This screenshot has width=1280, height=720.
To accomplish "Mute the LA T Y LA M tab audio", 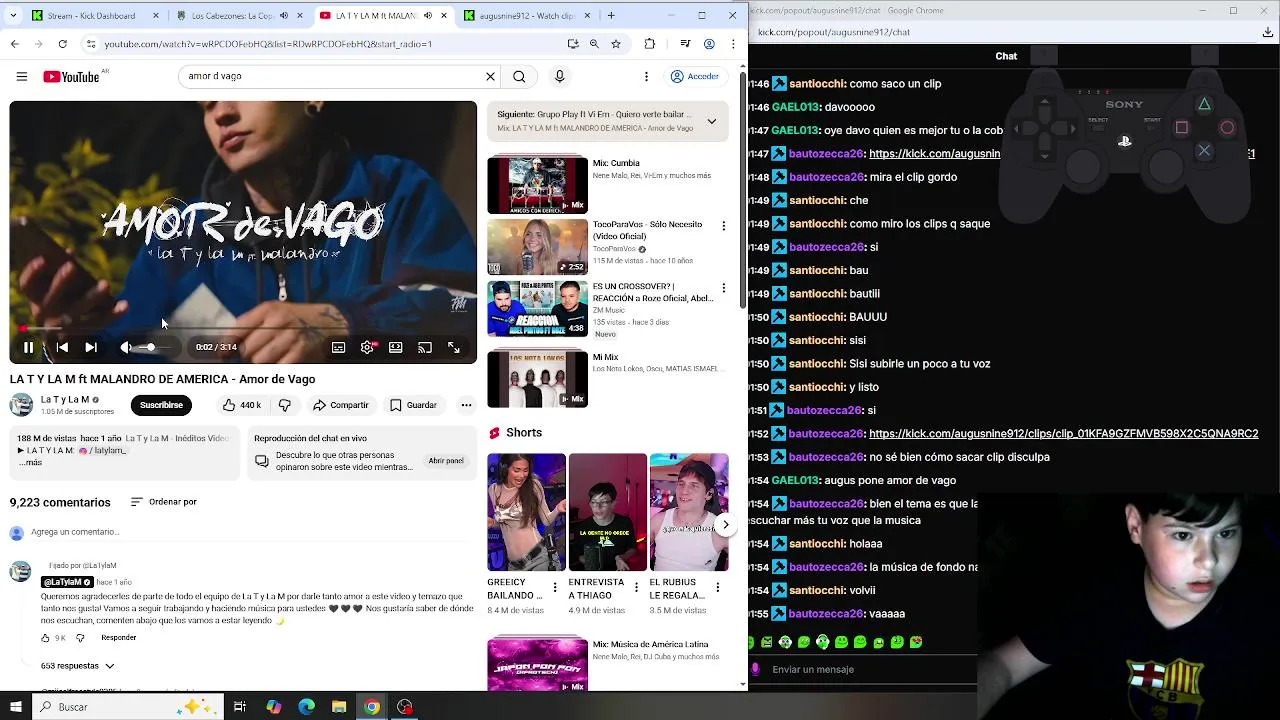I will tap(428, 15).
